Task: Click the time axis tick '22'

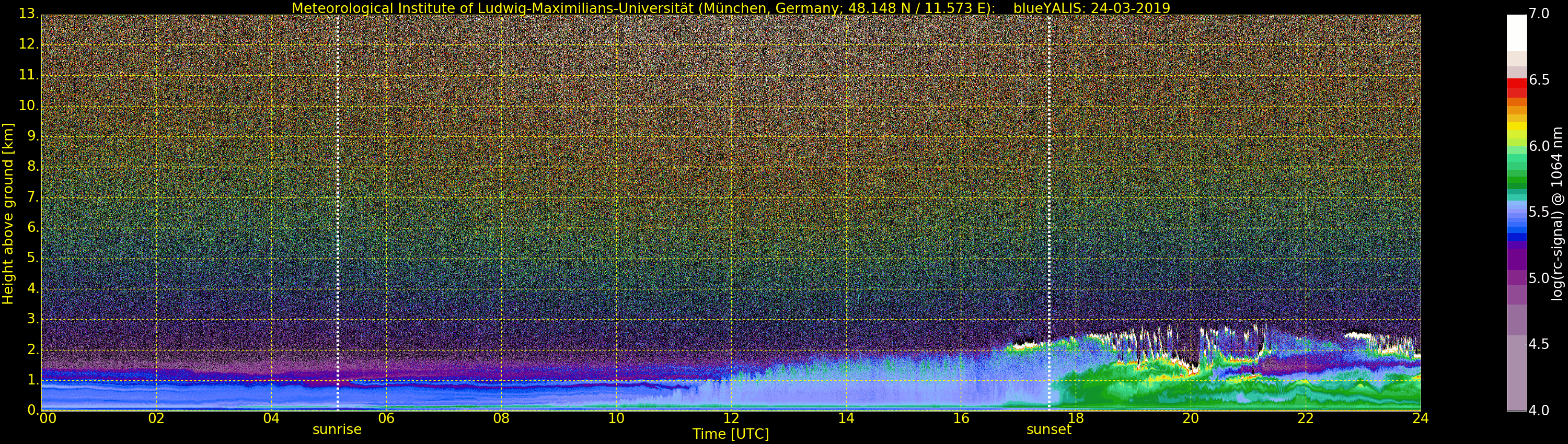Action: coord(1306,418)
